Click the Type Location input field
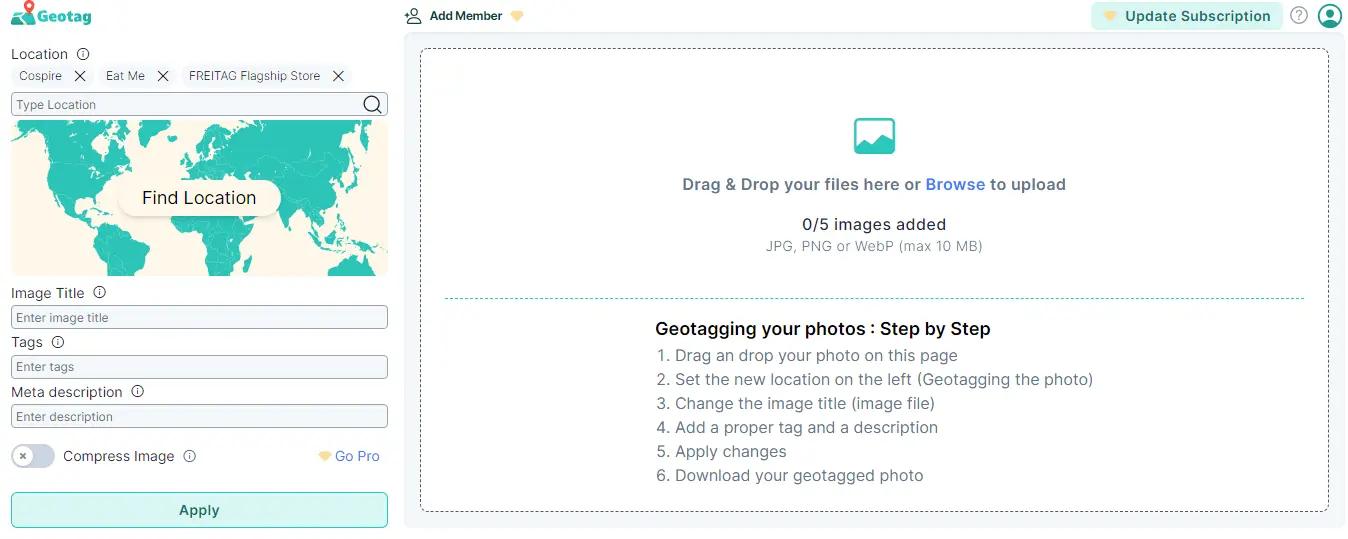Image resolution: width=1348 pixels, height=539 pixels. (x=185, y=104)
